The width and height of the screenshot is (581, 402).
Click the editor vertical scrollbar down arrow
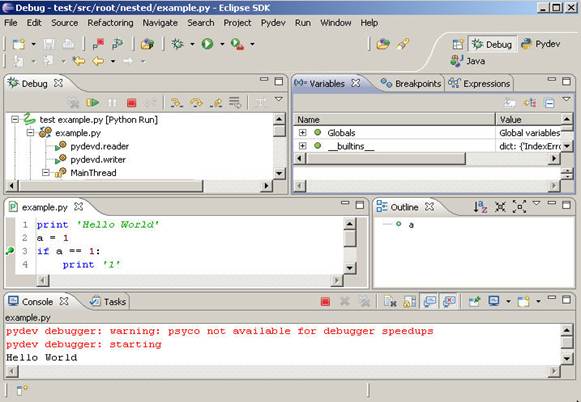(x=349, y=268)
